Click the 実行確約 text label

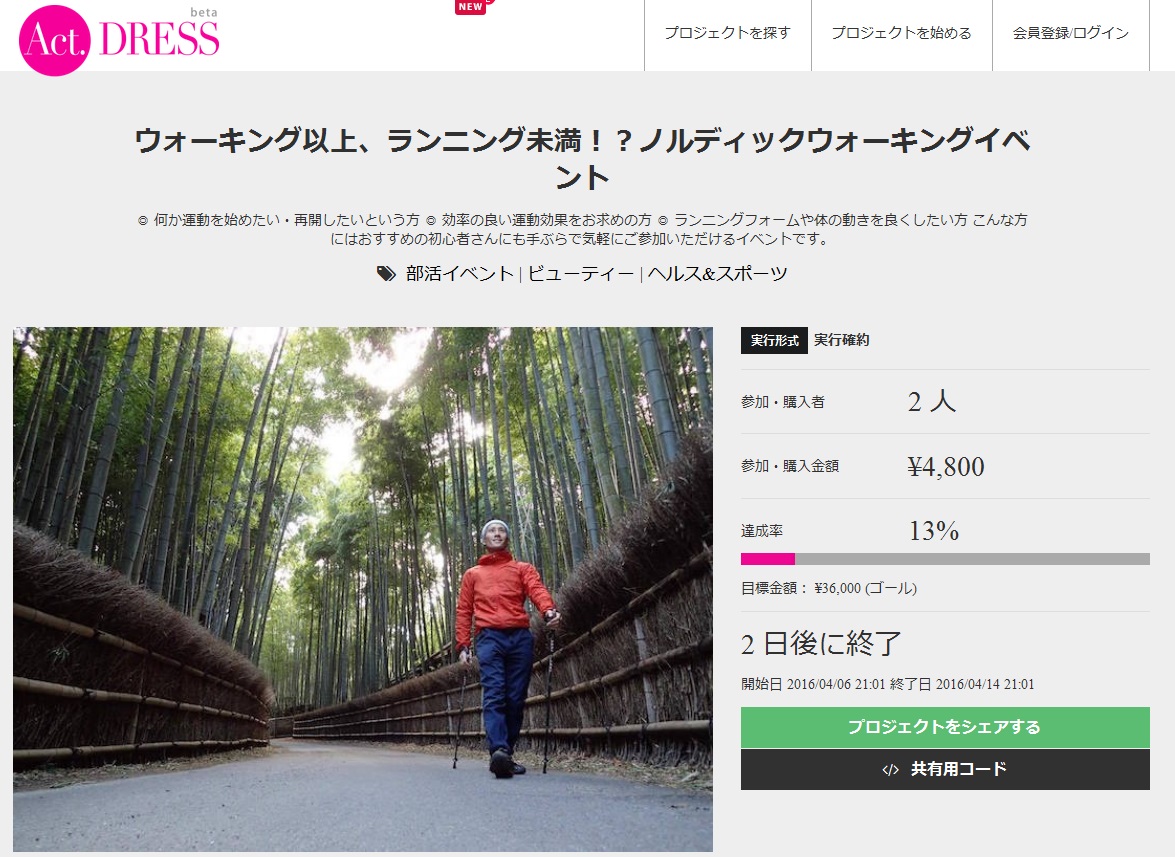tap(842, 340)
